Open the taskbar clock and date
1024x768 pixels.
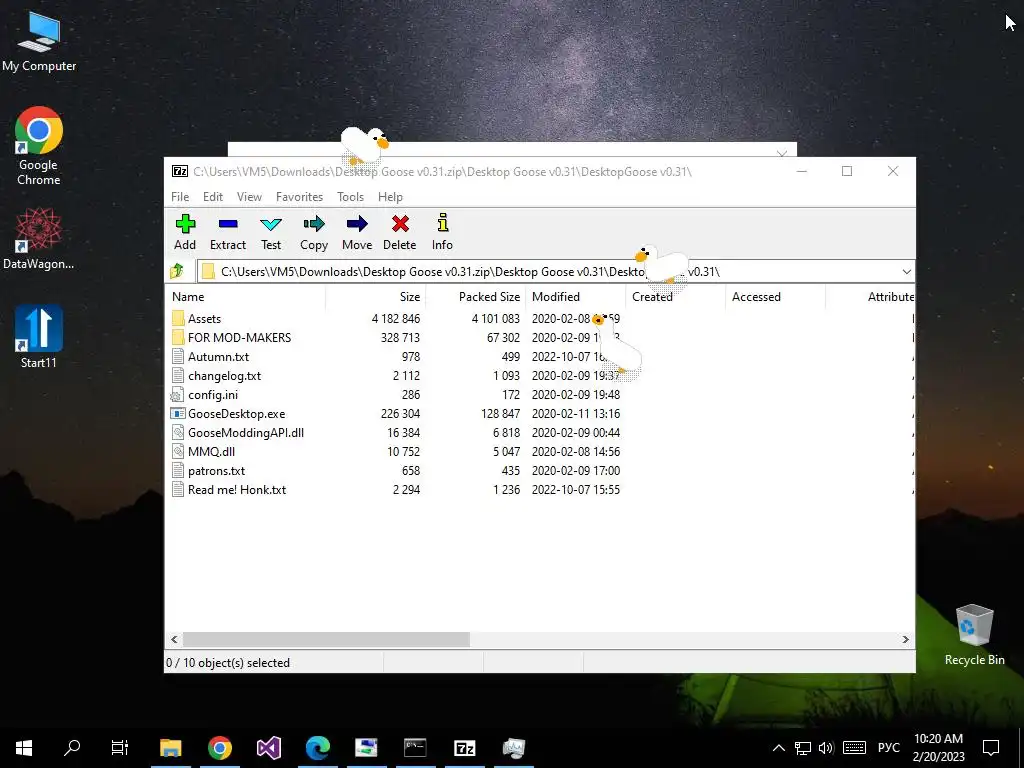pos(938,748)
